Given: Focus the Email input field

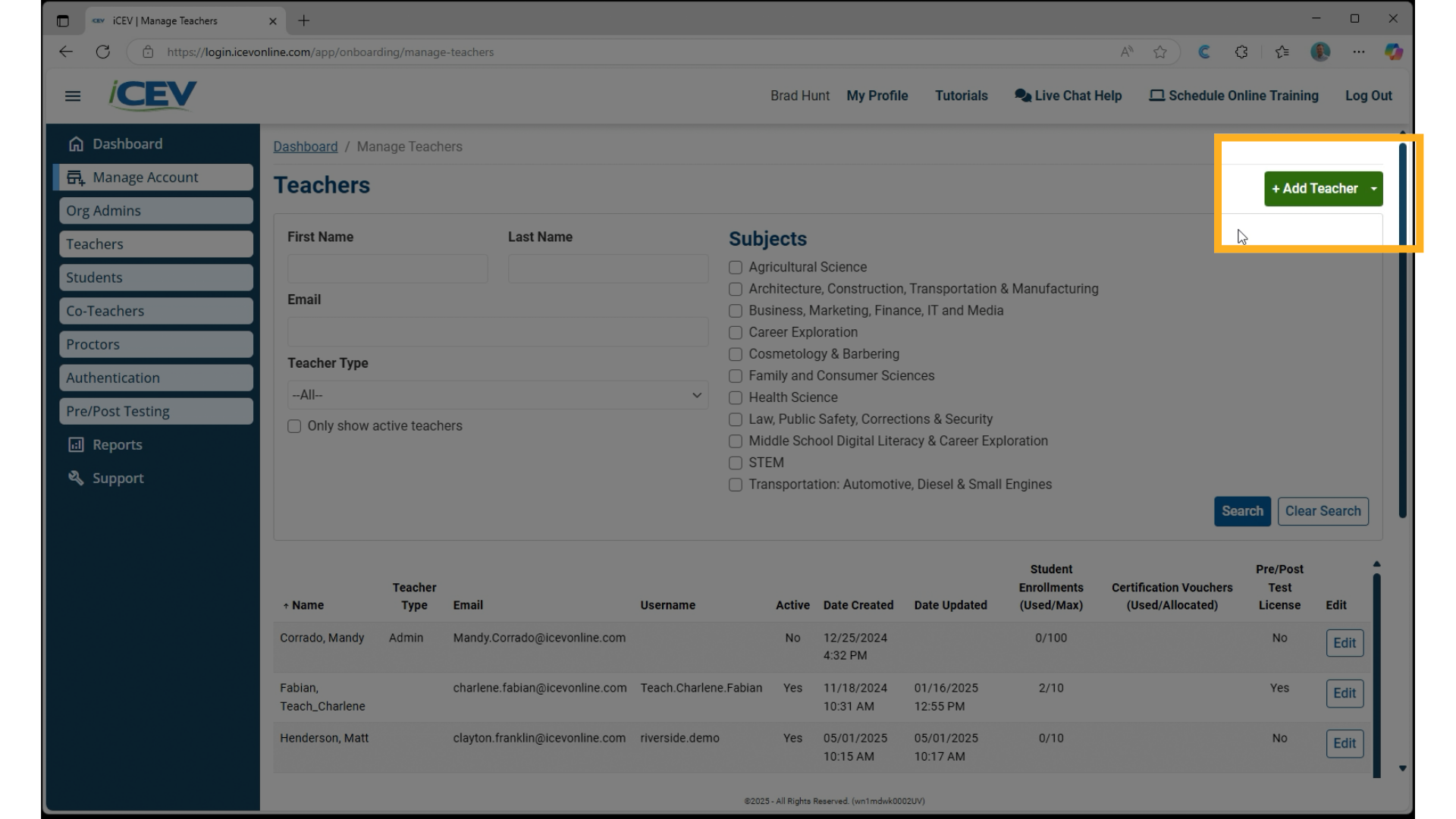Looking at the screenshot, I should coord(497,332).
